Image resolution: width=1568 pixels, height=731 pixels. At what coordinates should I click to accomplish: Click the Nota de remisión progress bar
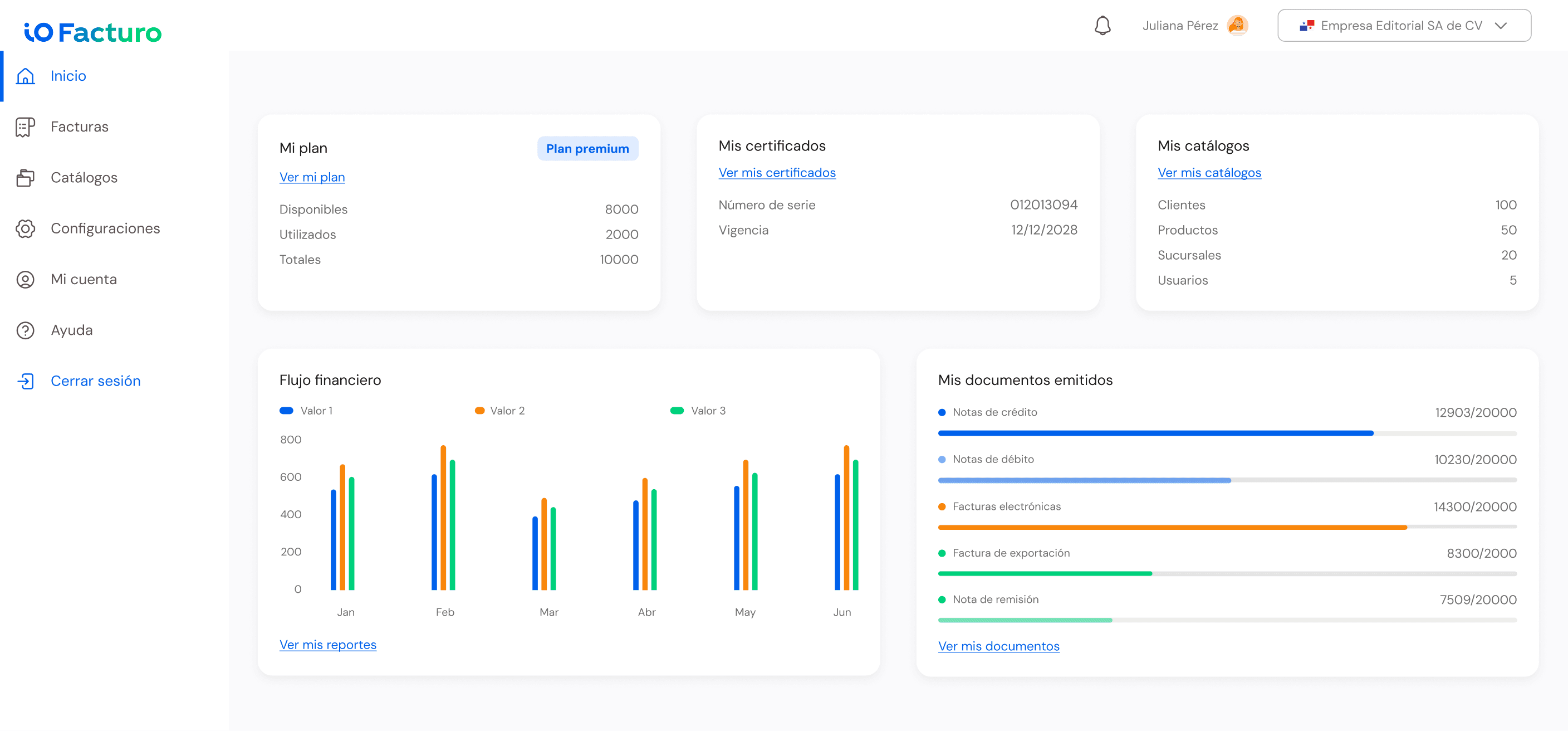click(1227, 620)
